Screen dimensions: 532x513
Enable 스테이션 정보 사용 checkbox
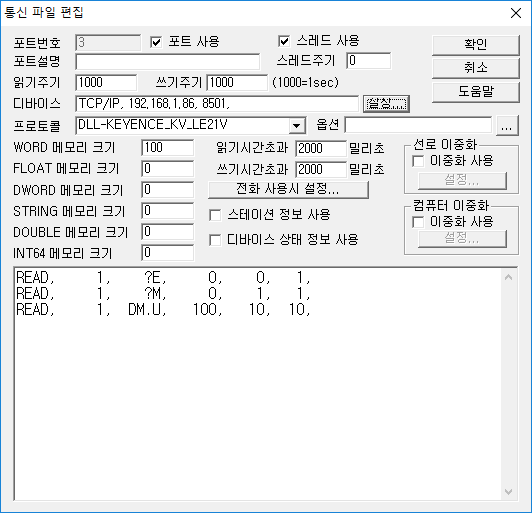point(215,215)
